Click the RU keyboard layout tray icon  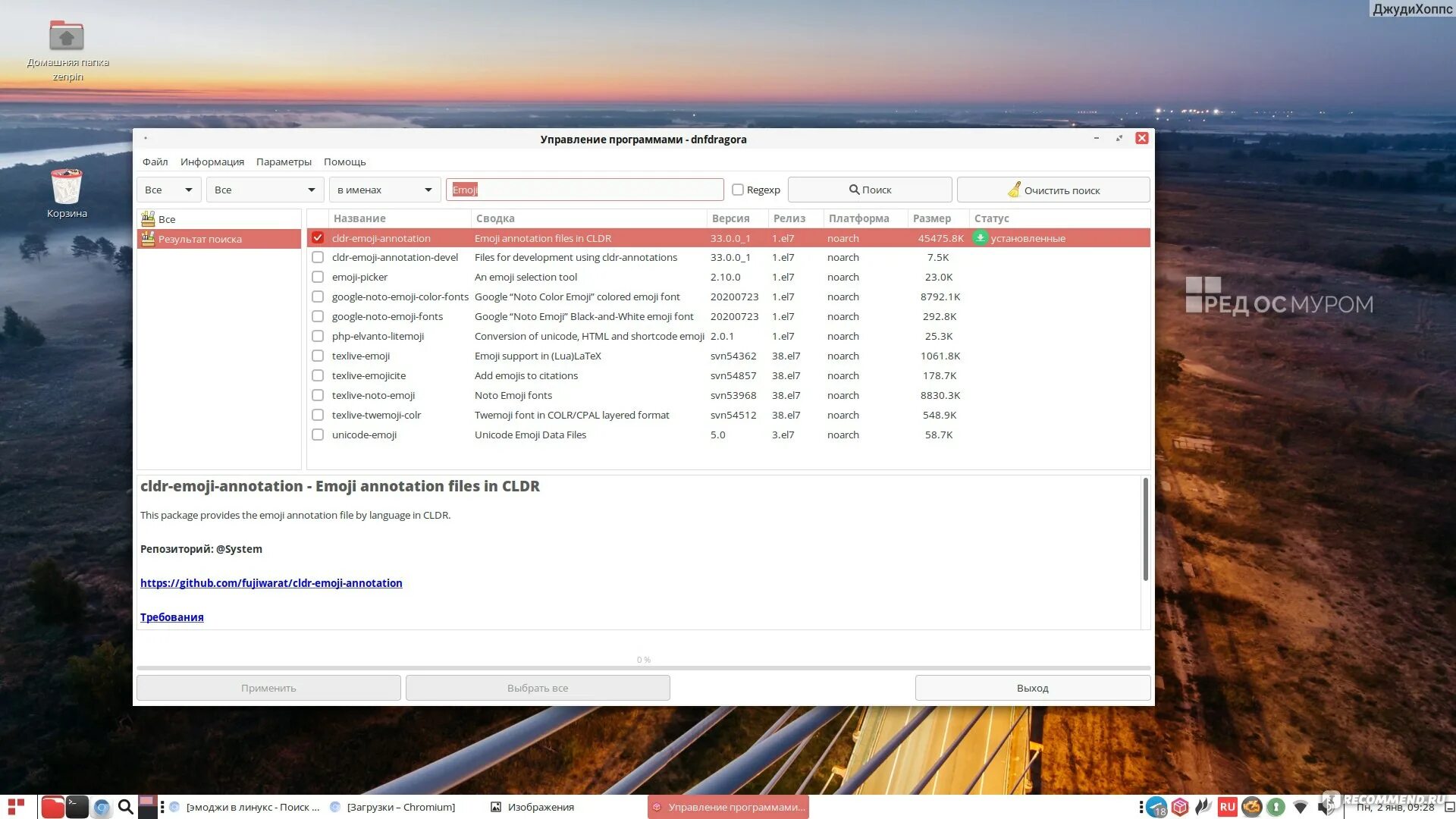tap(1228, 807)
